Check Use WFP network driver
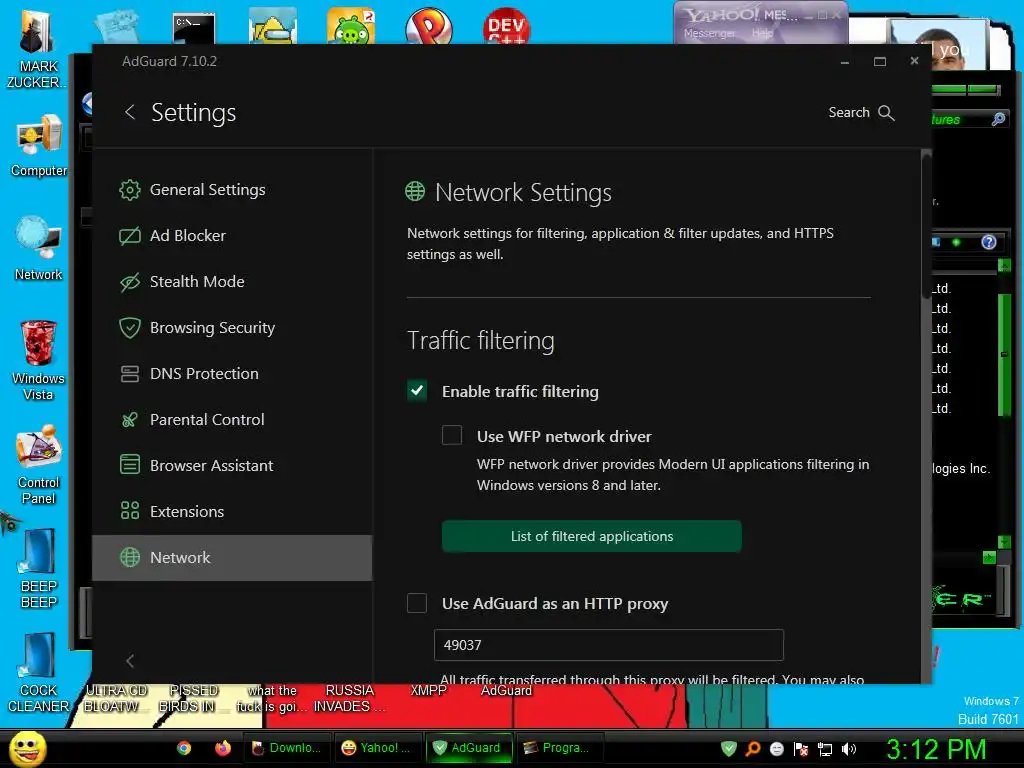The width and height of the screenshot is (1024, 768). tap(452, 436)
